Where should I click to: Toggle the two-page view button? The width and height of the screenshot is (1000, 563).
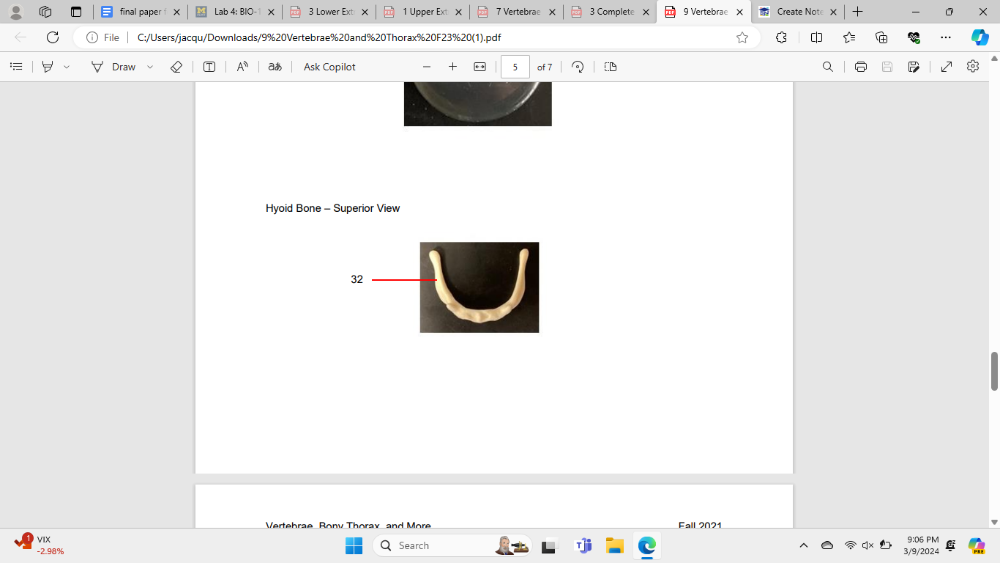pyautogui.click(x=610, y=67)
